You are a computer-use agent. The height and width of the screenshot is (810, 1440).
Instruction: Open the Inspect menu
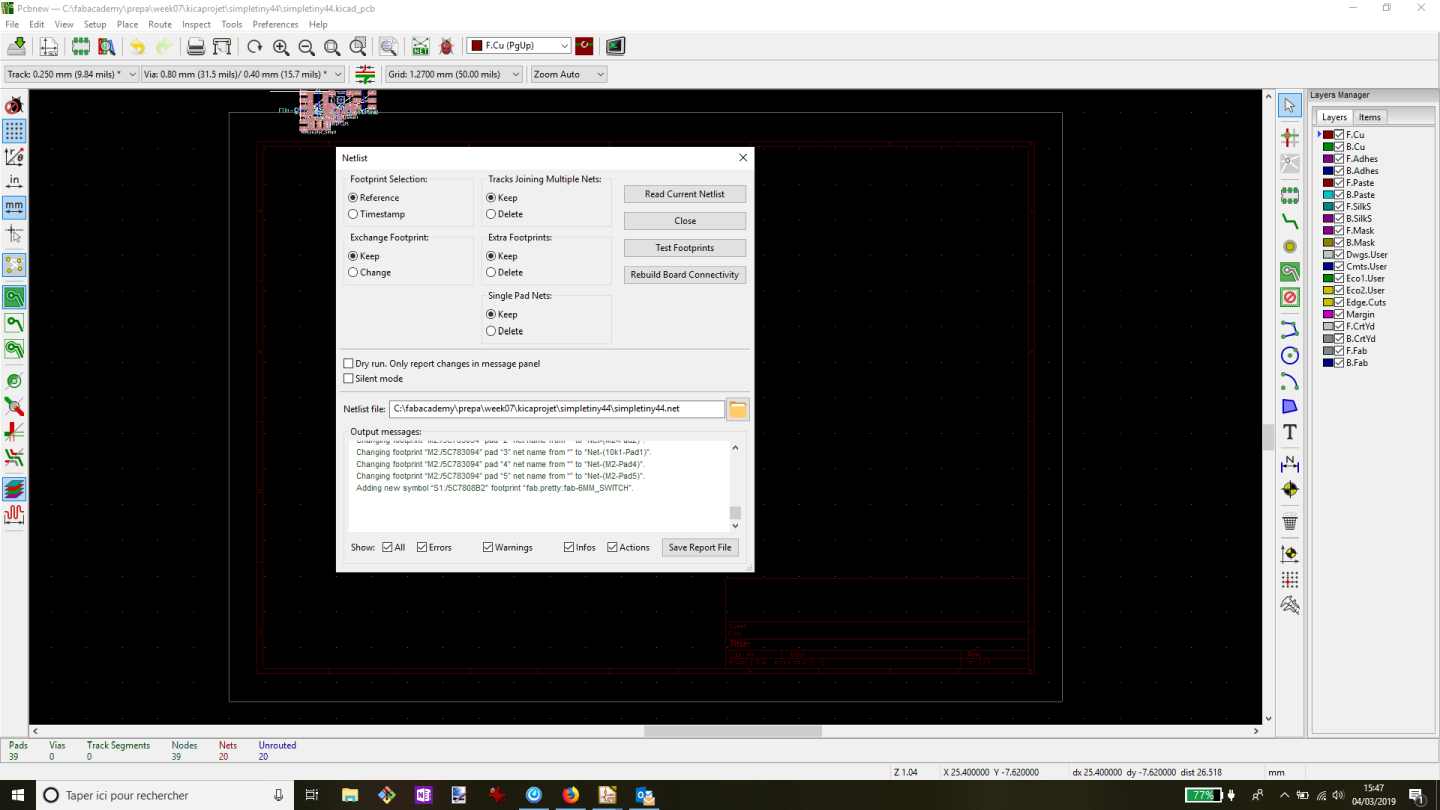196,24
